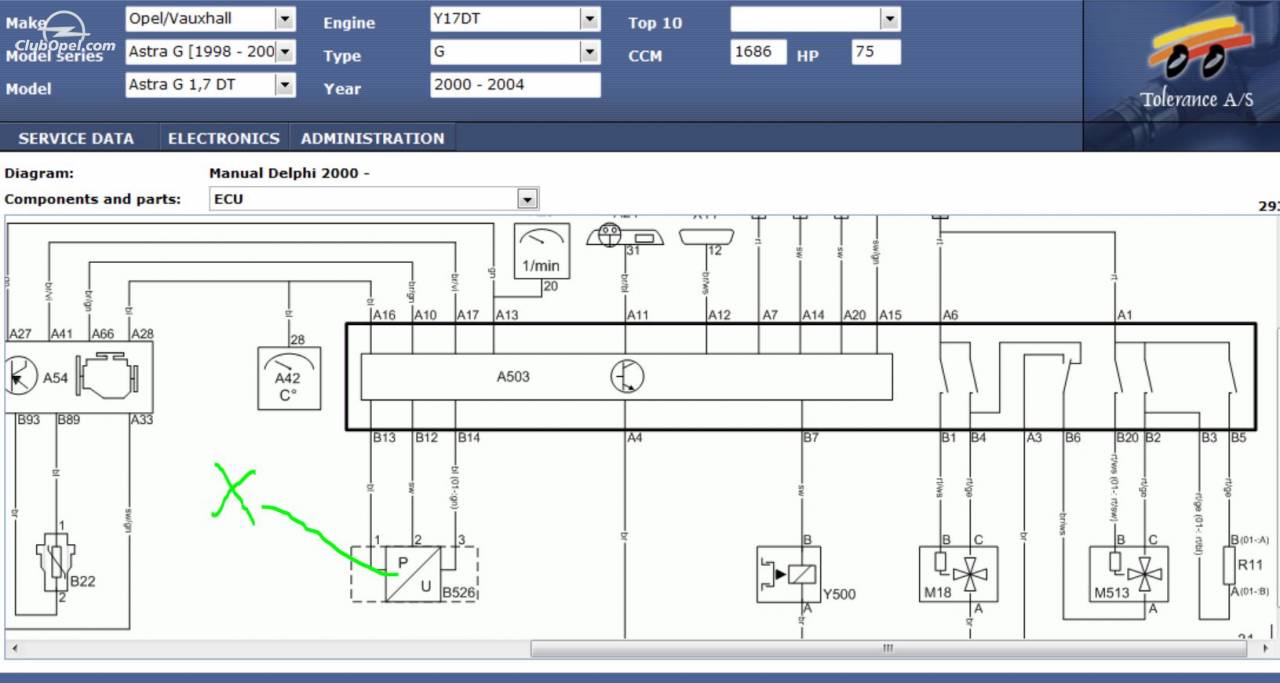
Task: Click pin label B13
Action: (x=385, y=438)
